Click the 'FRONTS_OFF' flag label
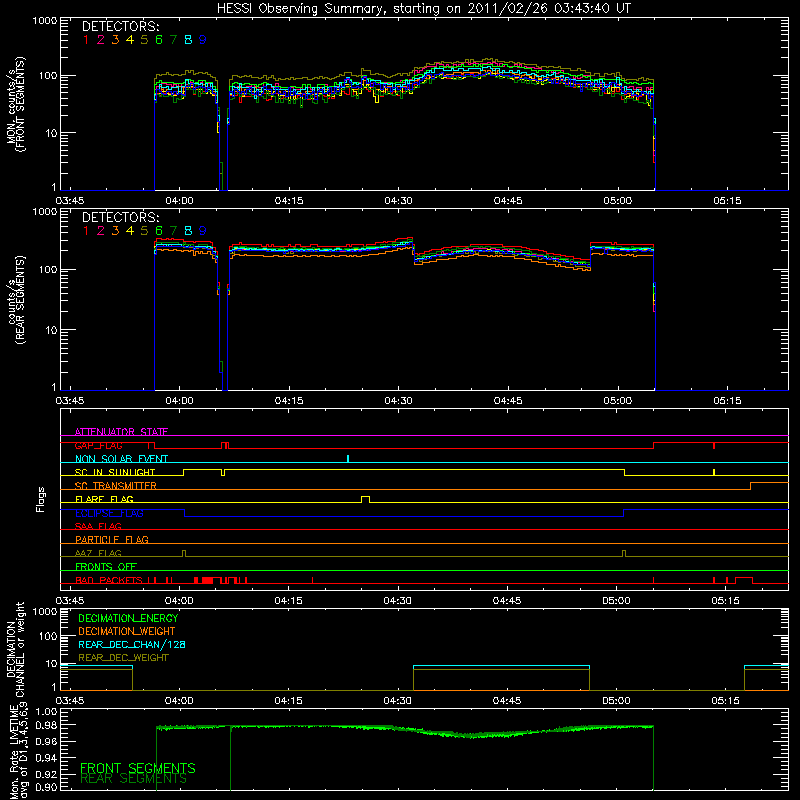The height and width of the screenshot is (800, 800). 106,566
